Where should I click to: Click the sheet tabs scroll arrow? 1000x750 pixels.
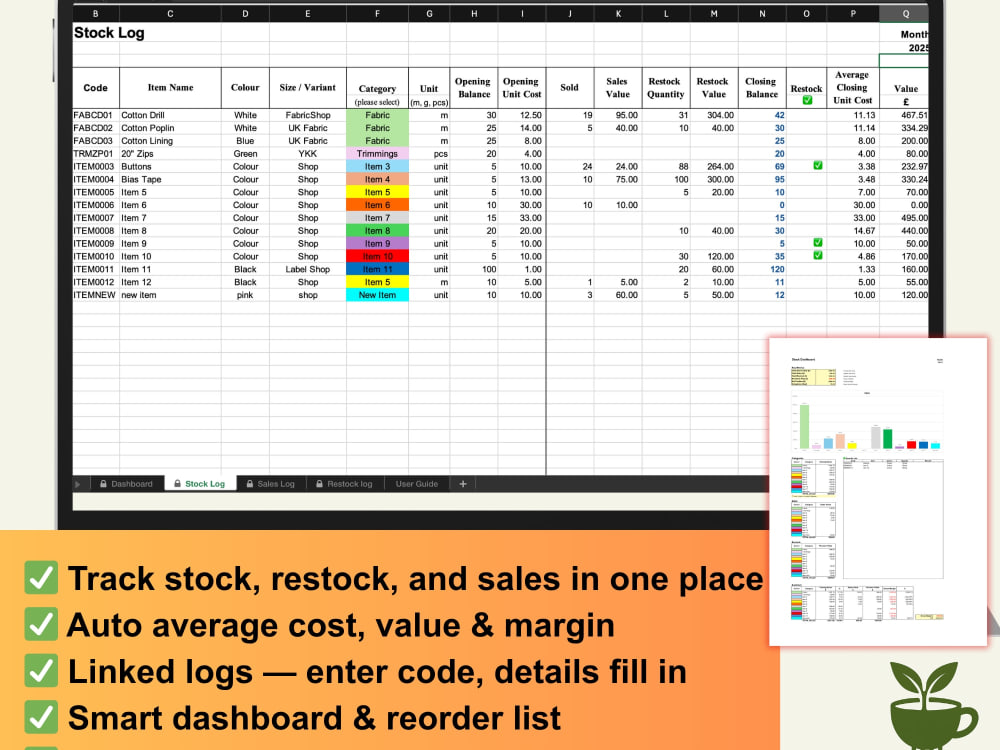coord(78,484)
